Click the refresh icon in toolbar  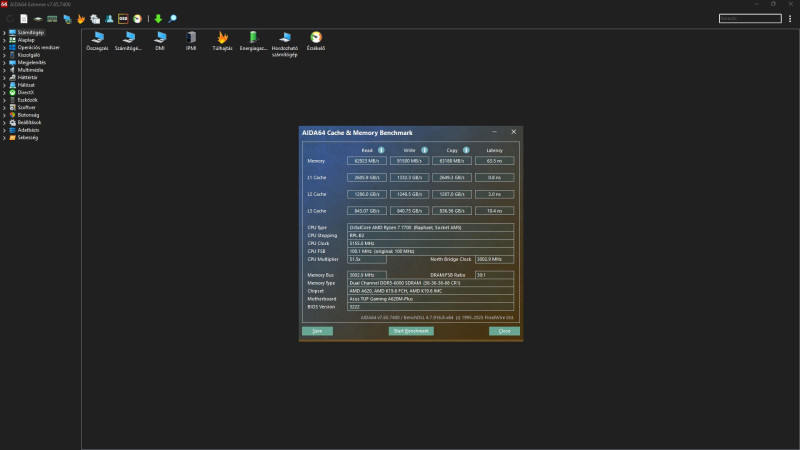click(x=10, y=19)
